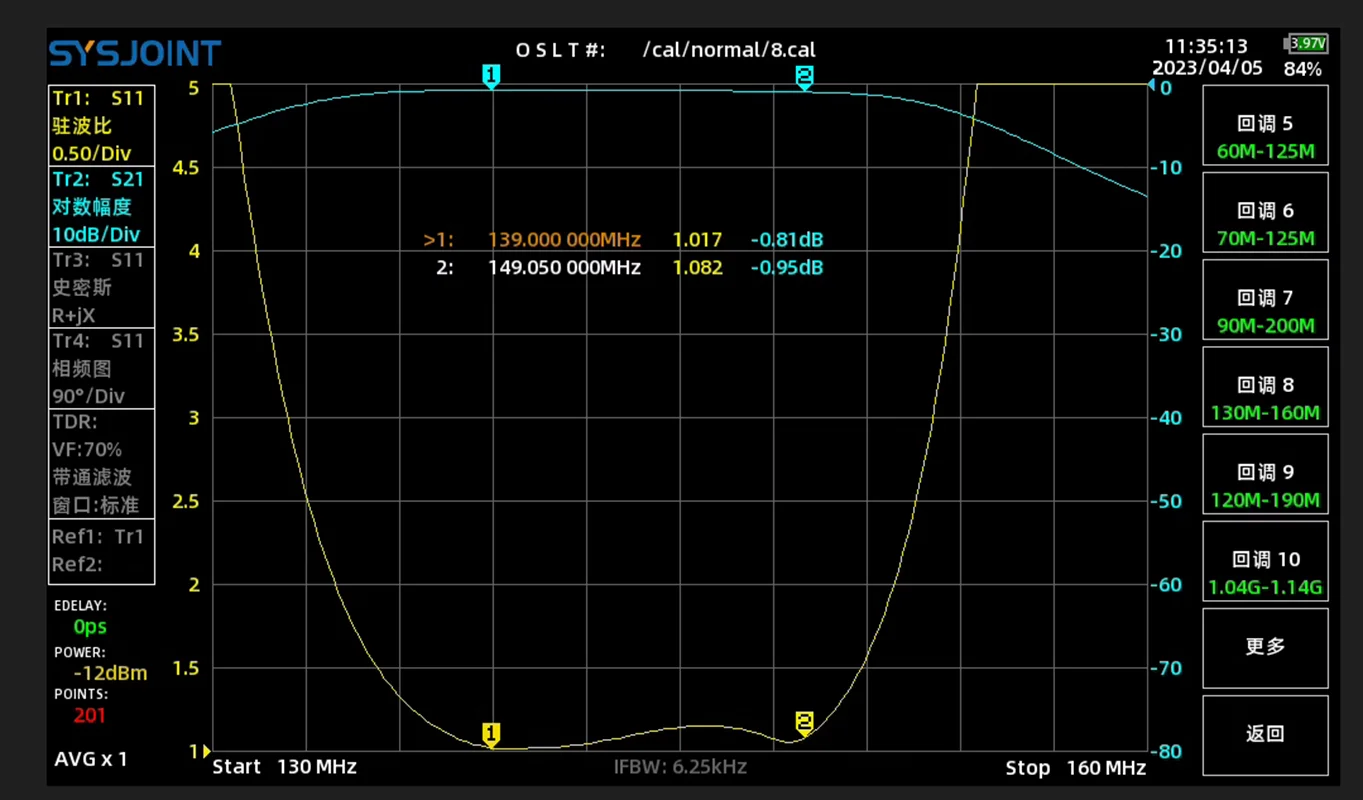The width and height of the screenshot is (1363, 800).
Task: Activate Tr1 S11 SWR trace
Action: (102, 126)
